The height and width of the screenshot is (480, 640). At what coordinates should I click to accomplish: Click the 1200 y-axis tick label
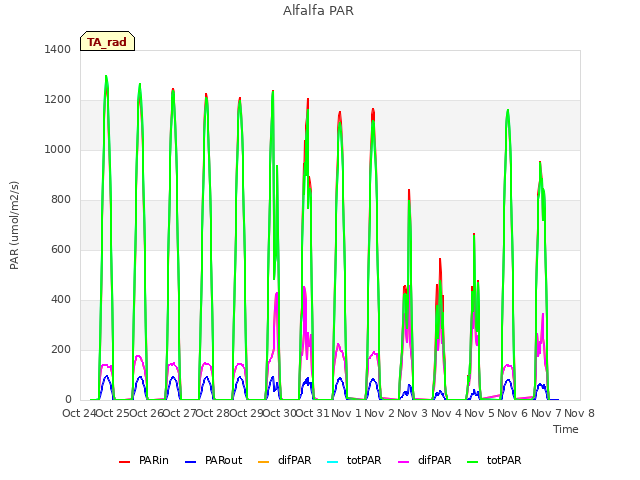[x=58, y=100]
